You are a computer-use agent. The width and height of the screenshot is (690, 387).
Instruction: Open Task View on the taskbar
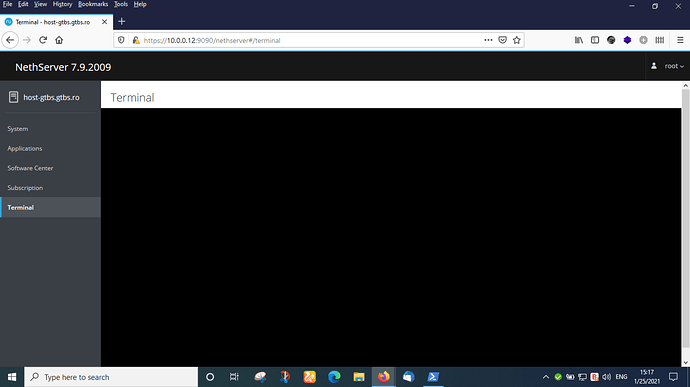[x=234, y=377]
